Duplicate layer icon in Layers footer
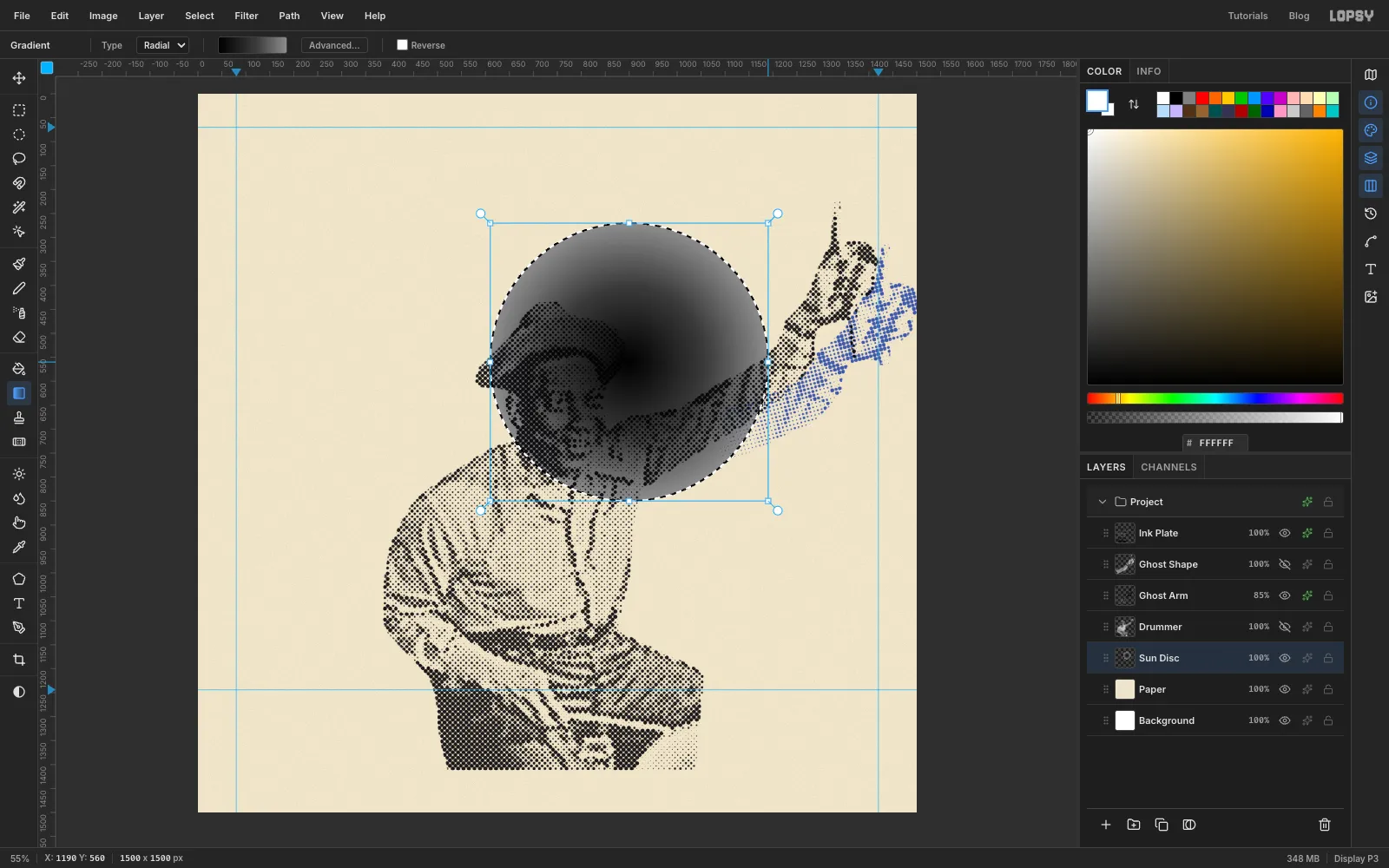This screenshot has height=868, width=1389. pyautogui.click(x=1162, y=825)
